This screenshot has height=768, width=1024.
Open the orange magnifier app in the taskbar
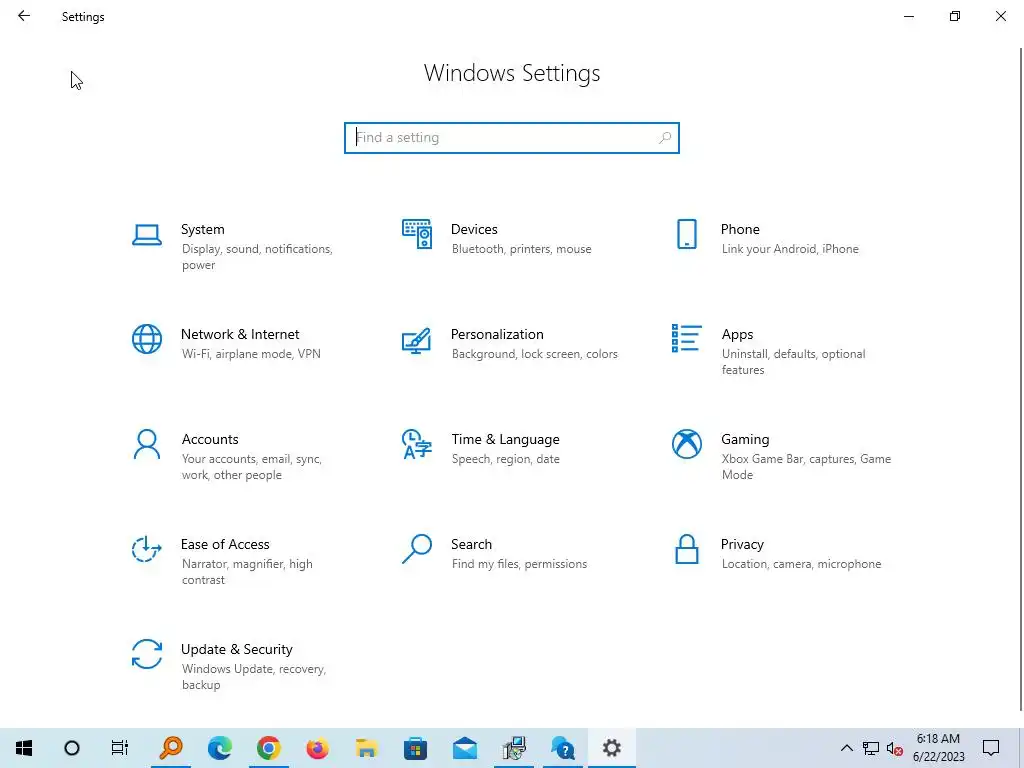[171, 748]
